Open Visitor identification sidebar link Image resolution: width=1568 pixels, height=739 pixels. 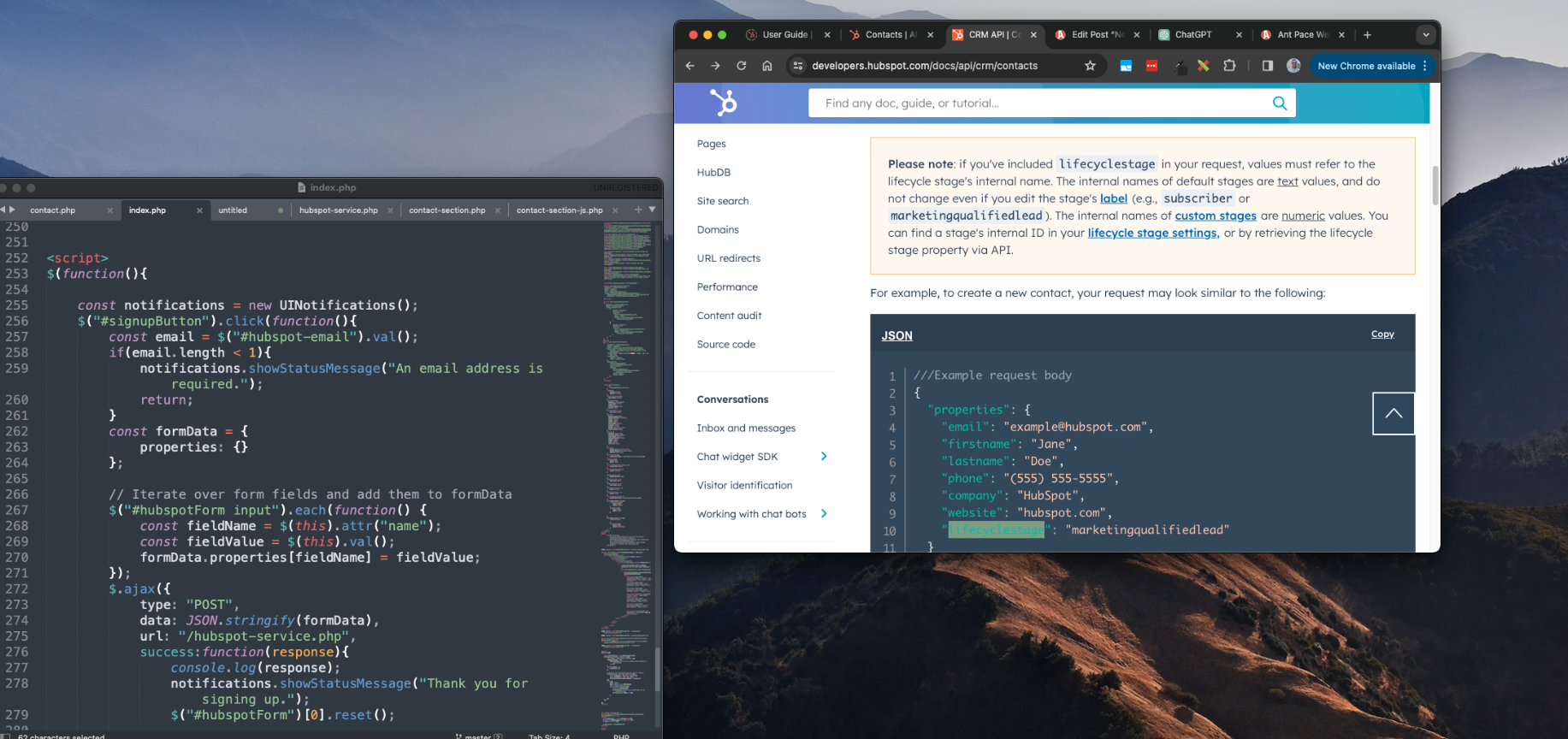tap(744, 485)
